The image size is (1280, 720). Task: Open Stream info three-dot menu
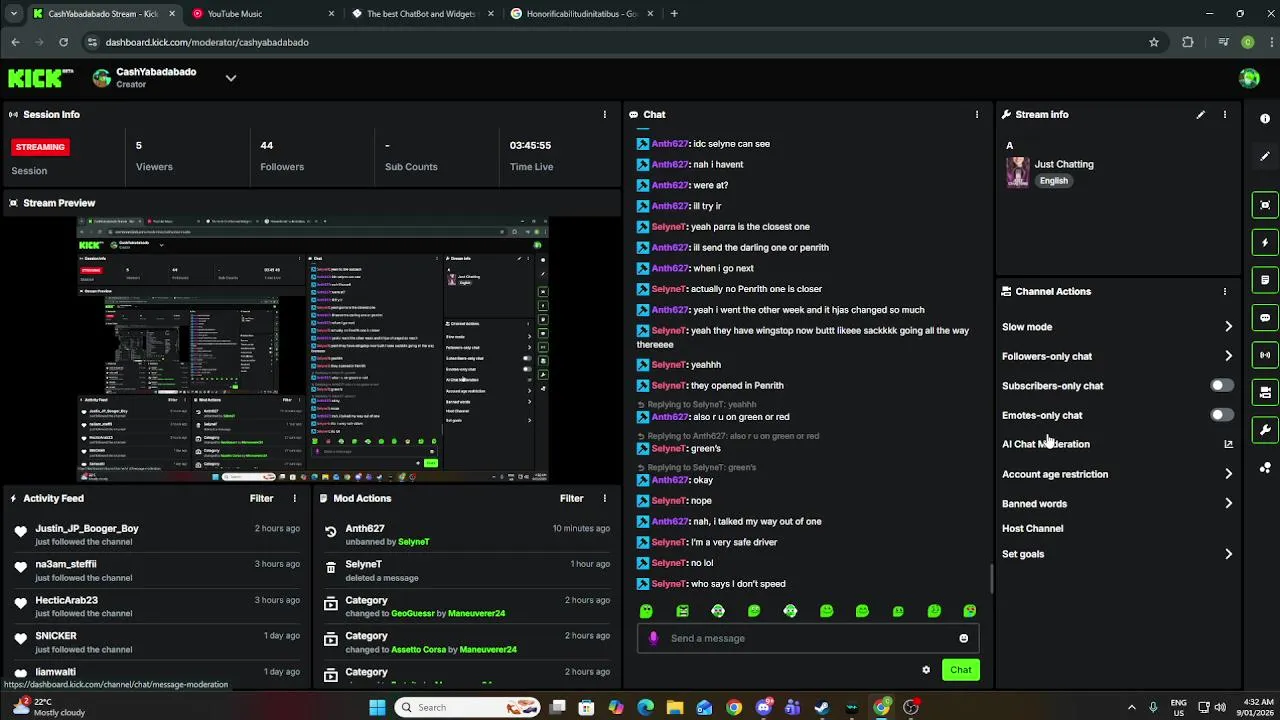pyautogui.click(x=1225, y=115)
